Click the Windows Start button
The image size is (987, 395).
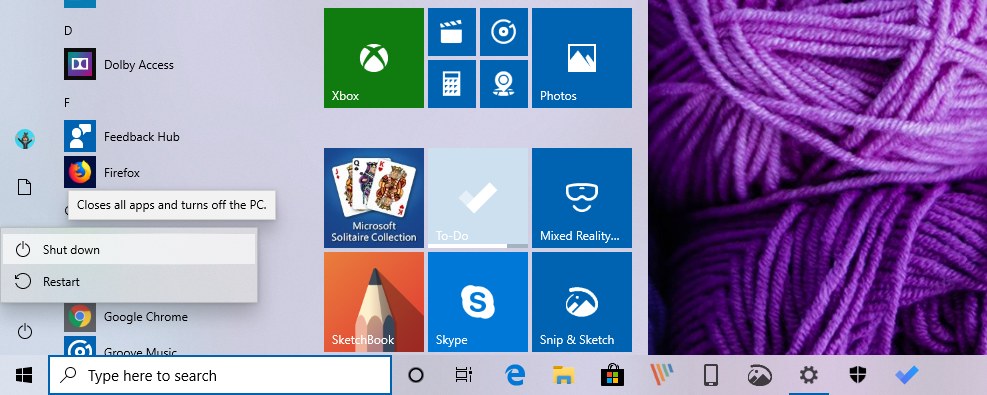[x=24, y=376]
